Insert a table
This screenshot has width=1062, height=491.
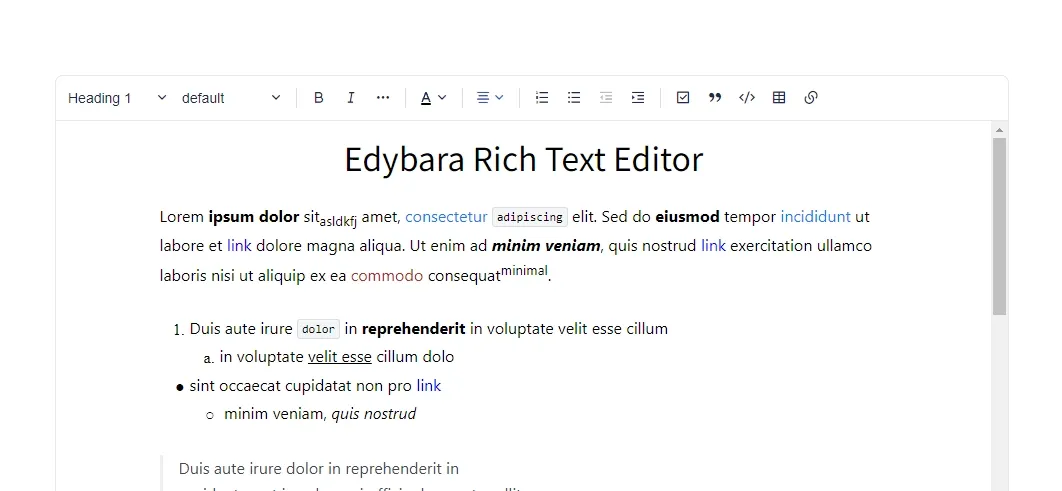click(x=779, y=98)
